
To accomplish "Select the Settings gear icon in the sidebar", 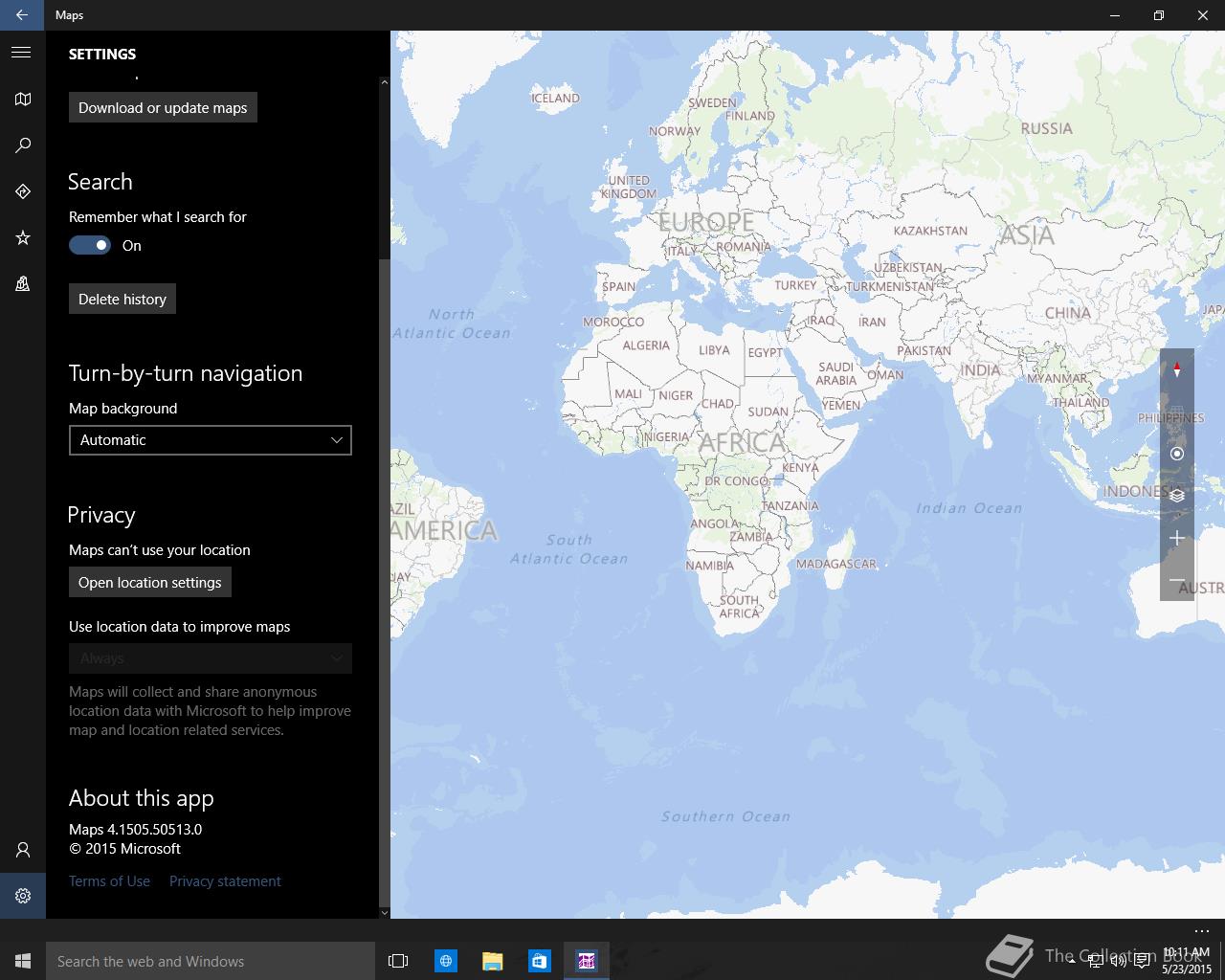I will [x=22, y=896].
